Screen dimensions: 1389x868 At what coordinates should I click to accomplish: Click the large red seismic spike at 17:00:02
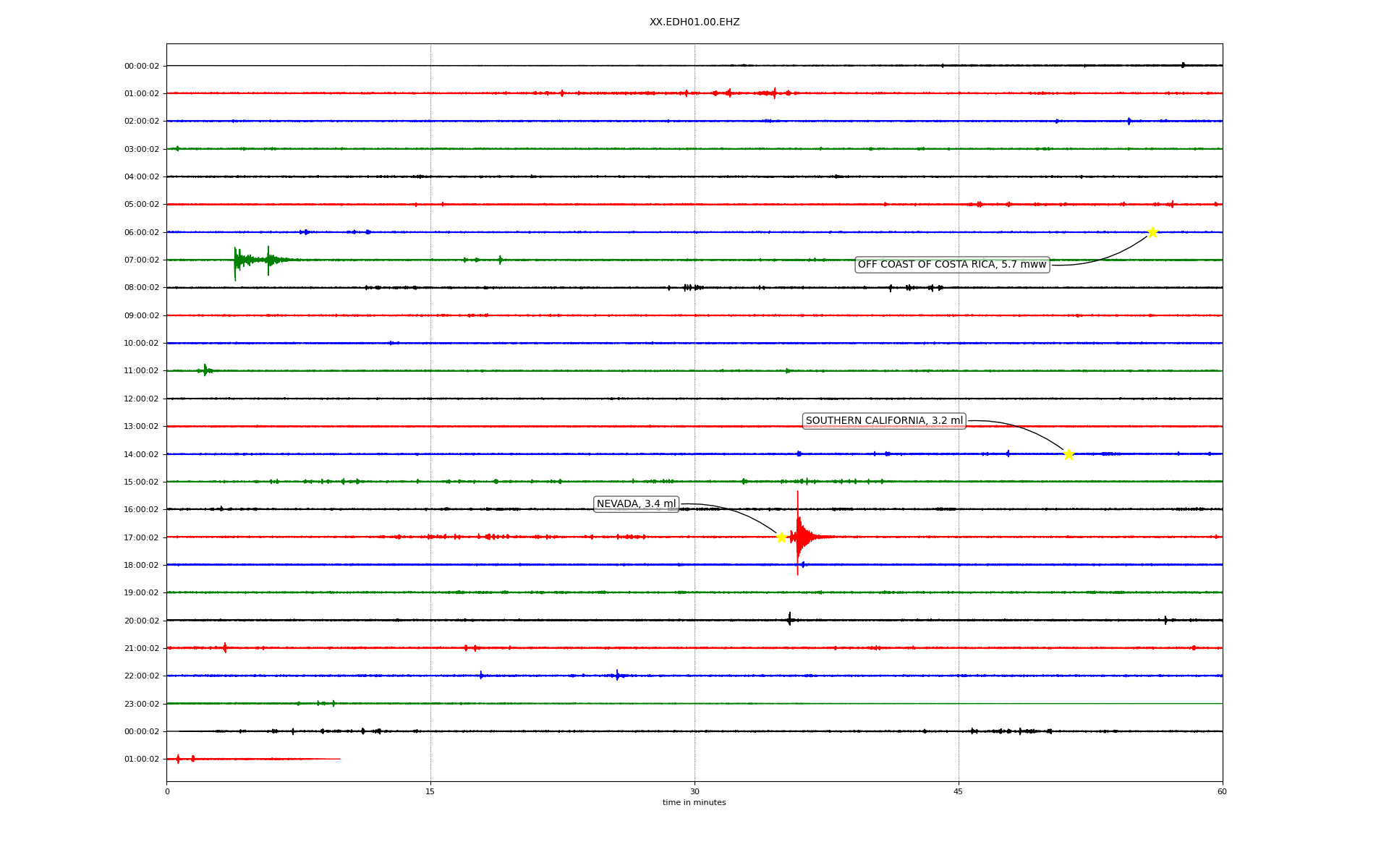798,537
